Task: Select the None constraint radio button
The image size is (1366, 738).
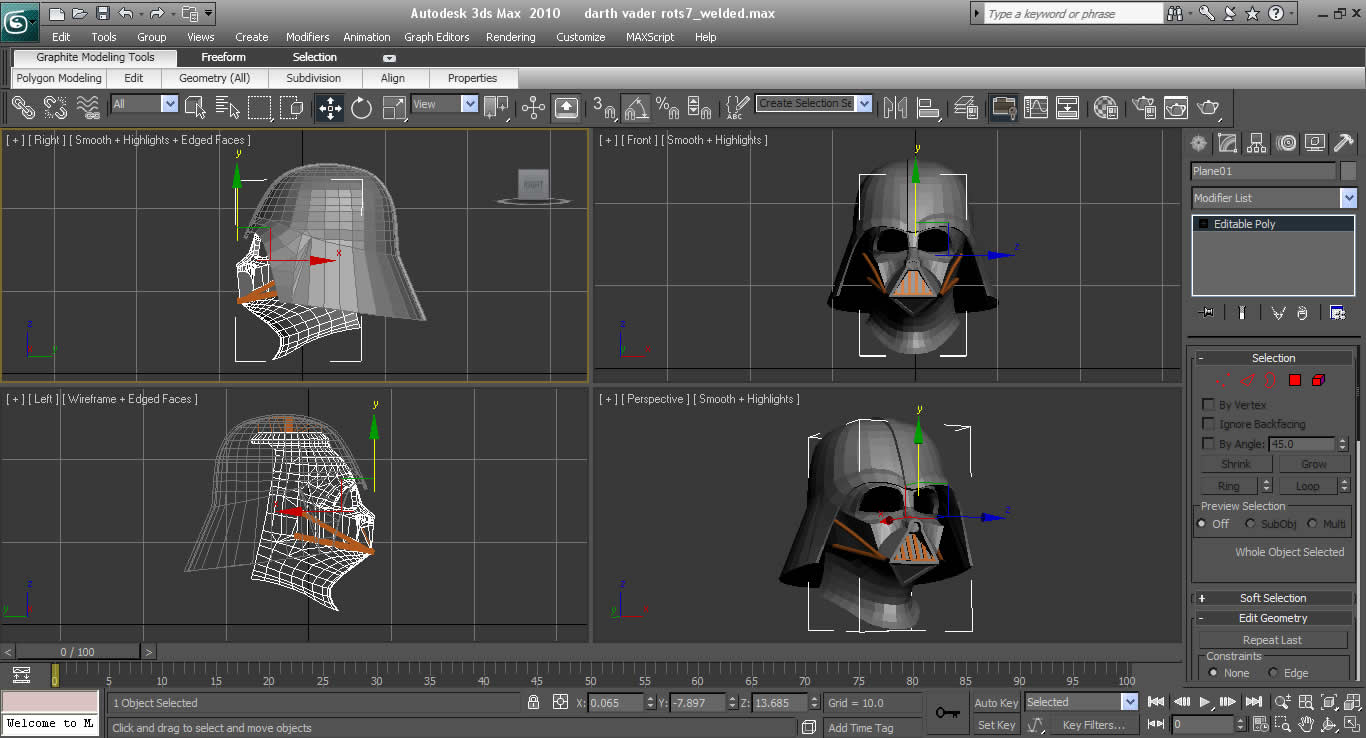Action: click(x=1213, y=673)
